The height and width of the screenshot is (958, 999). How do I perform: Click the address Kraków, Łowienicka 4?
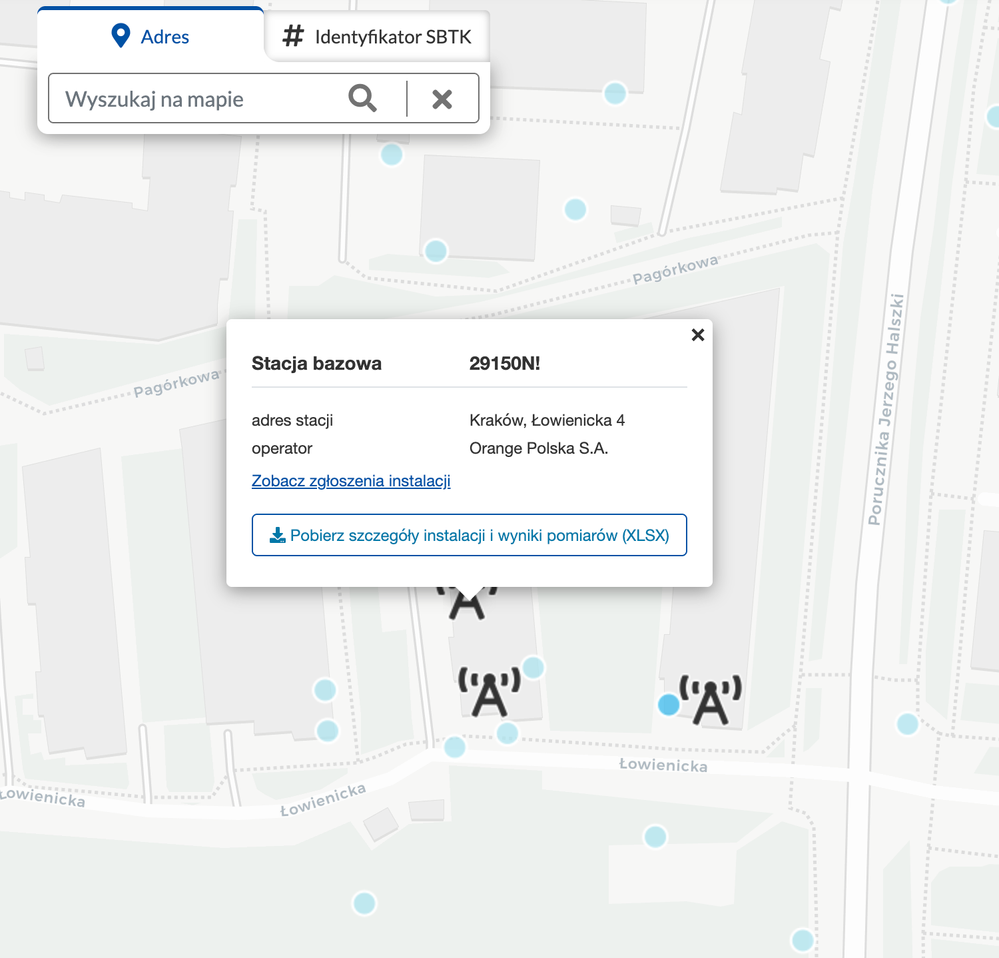pyautogui.click(x=547, y=420)
